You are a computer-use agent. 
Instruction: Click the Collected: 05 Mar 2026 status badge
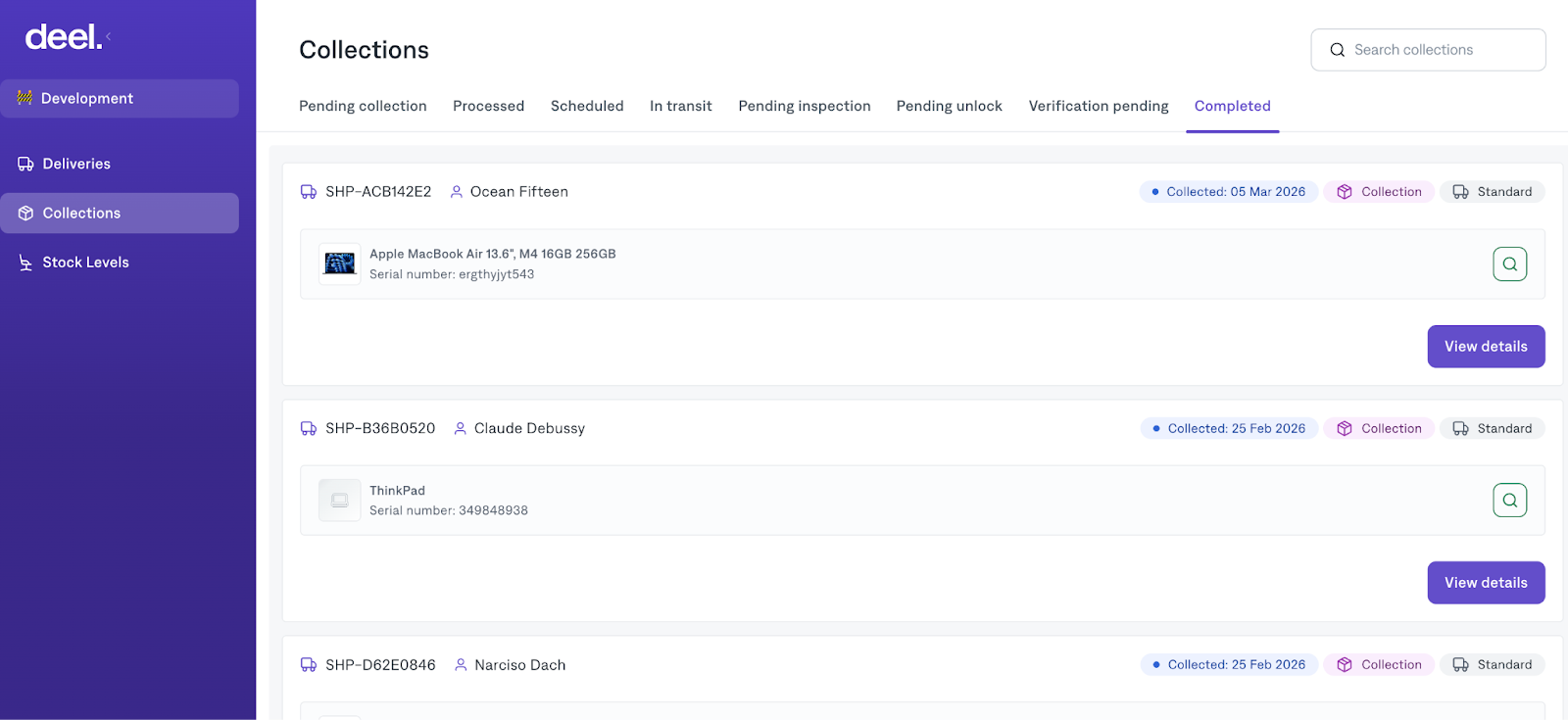(1228, 192)
